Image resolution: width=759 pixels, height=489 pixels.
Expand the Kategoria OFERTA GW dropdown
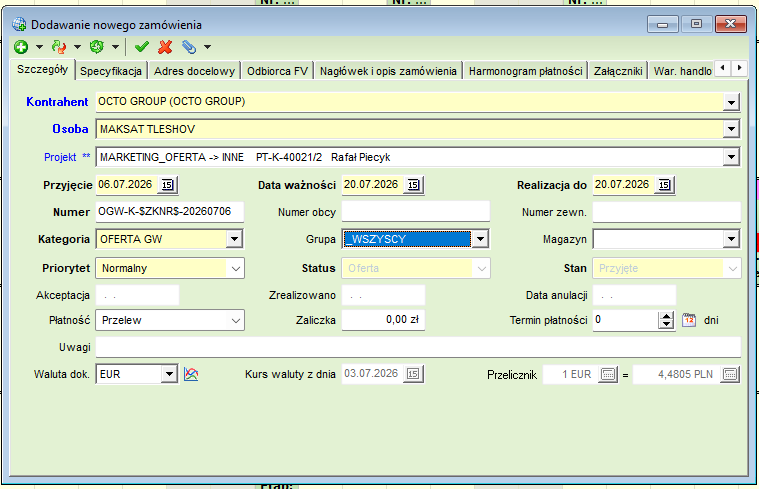(234, 239)
